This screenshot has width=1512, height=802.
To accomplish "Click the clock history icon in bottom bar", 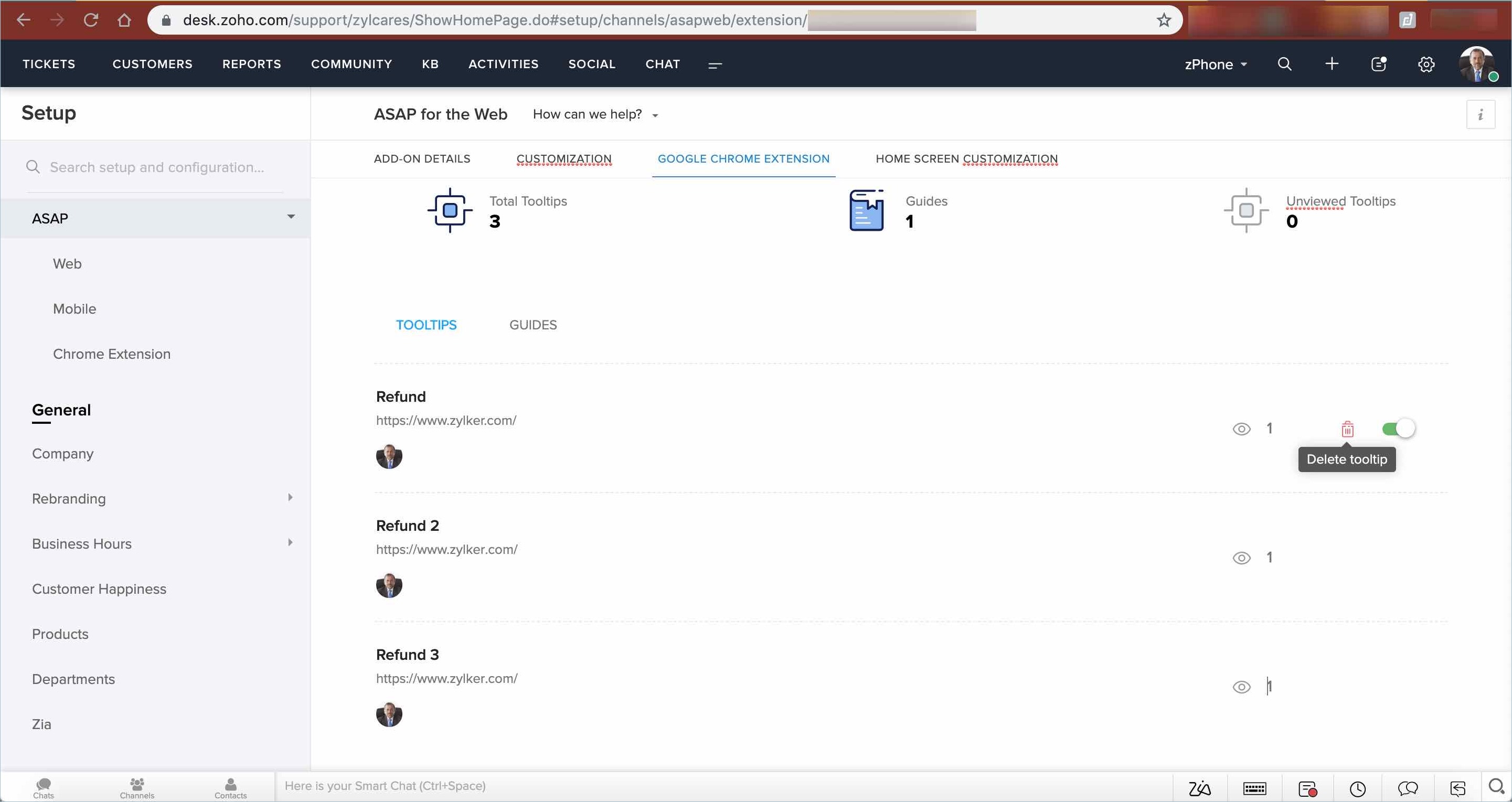I will point(1357,788).
